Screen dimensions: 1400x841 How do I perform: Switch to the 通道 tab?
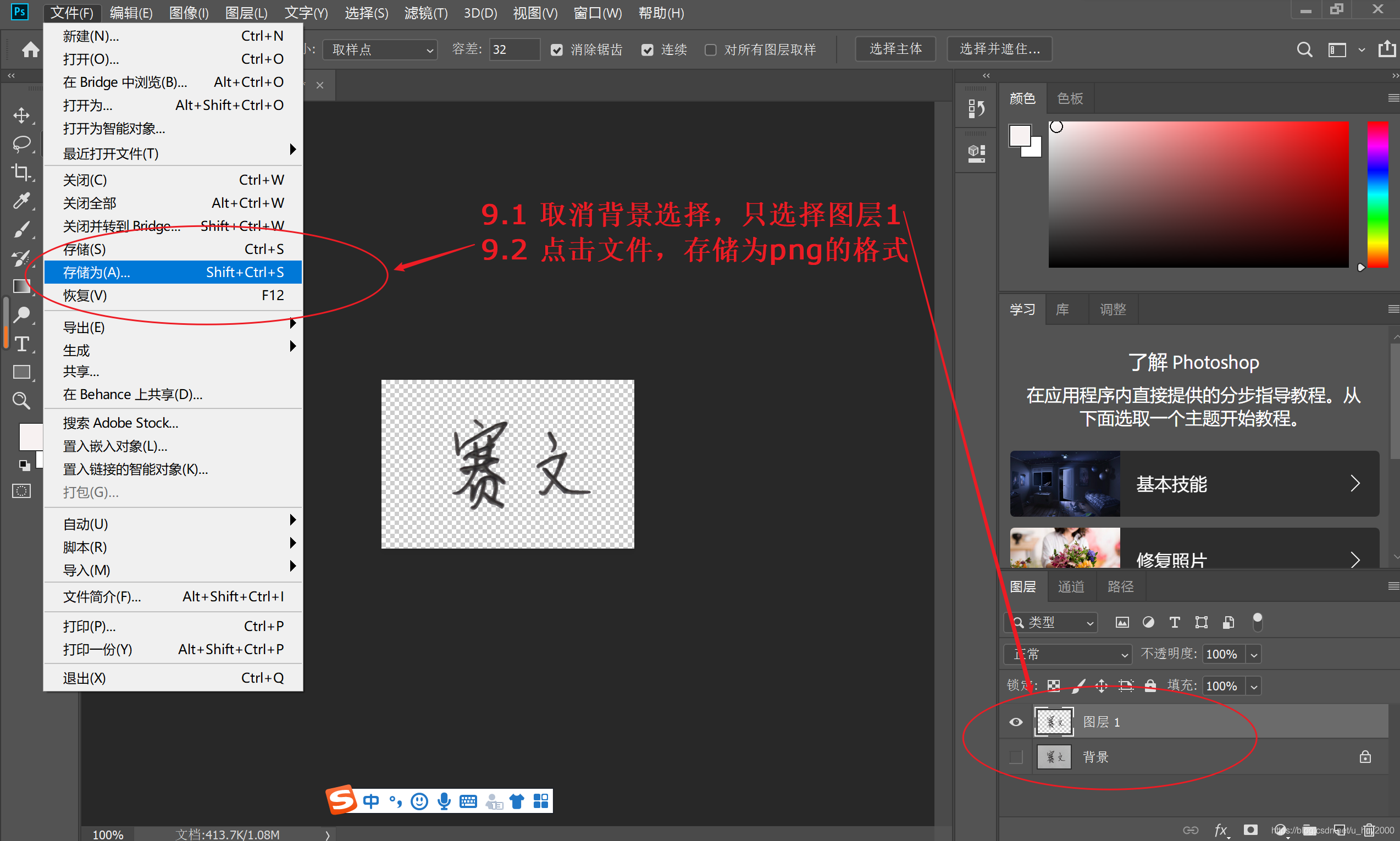(x=1071, y=587)
